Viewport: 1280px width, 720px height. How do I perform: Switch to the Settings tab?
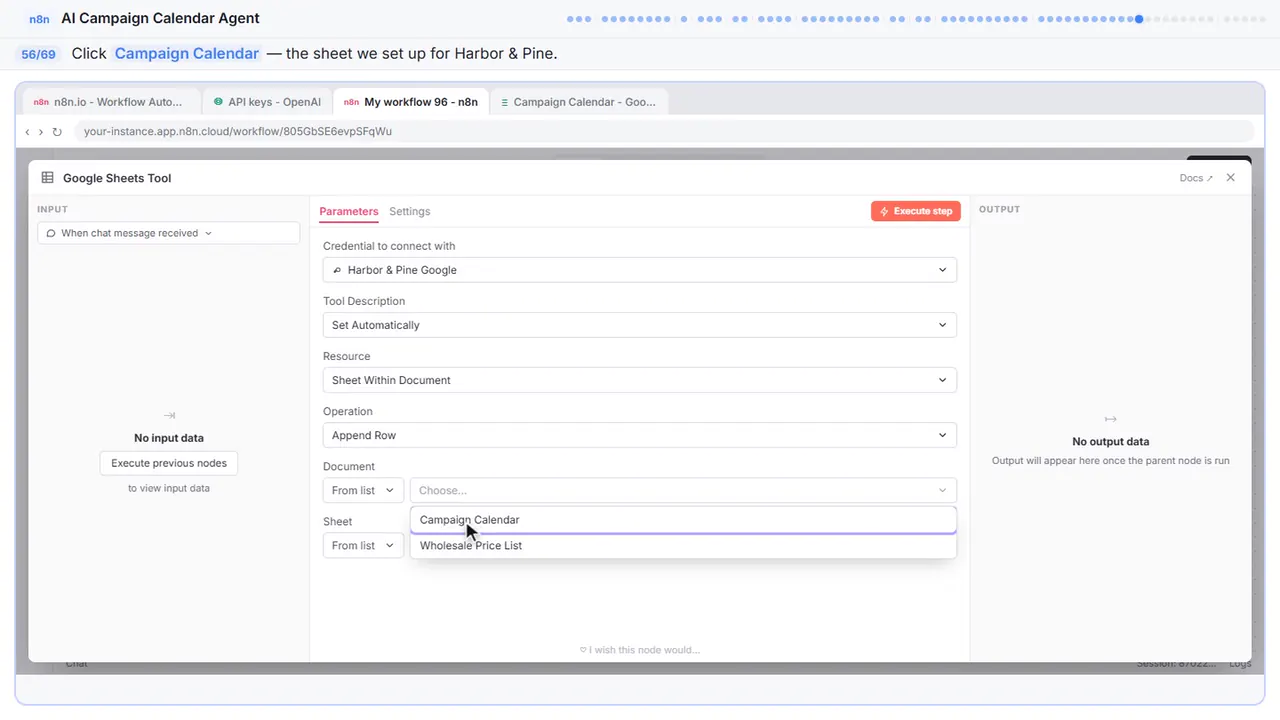410,211
